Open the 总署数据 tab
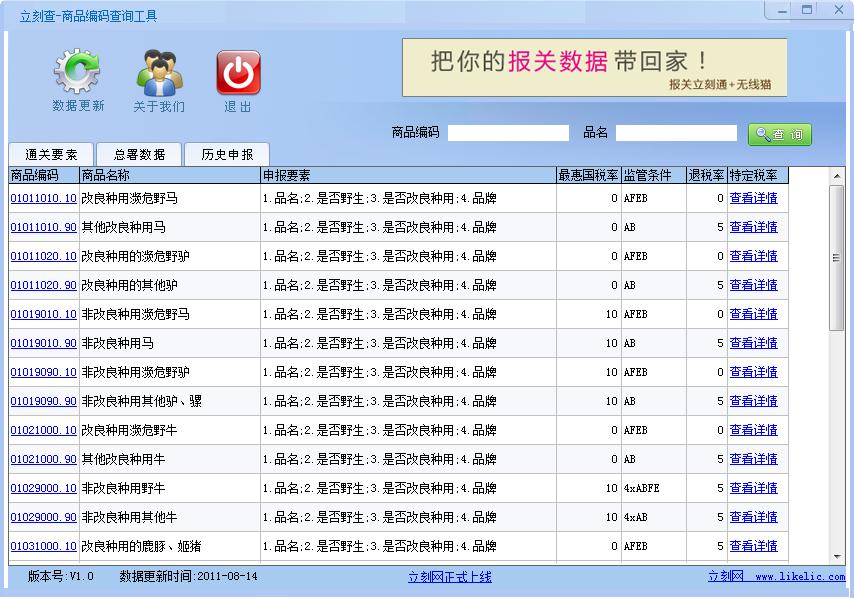Viewport: 854px width, 598px height. (x=139, y=154)
